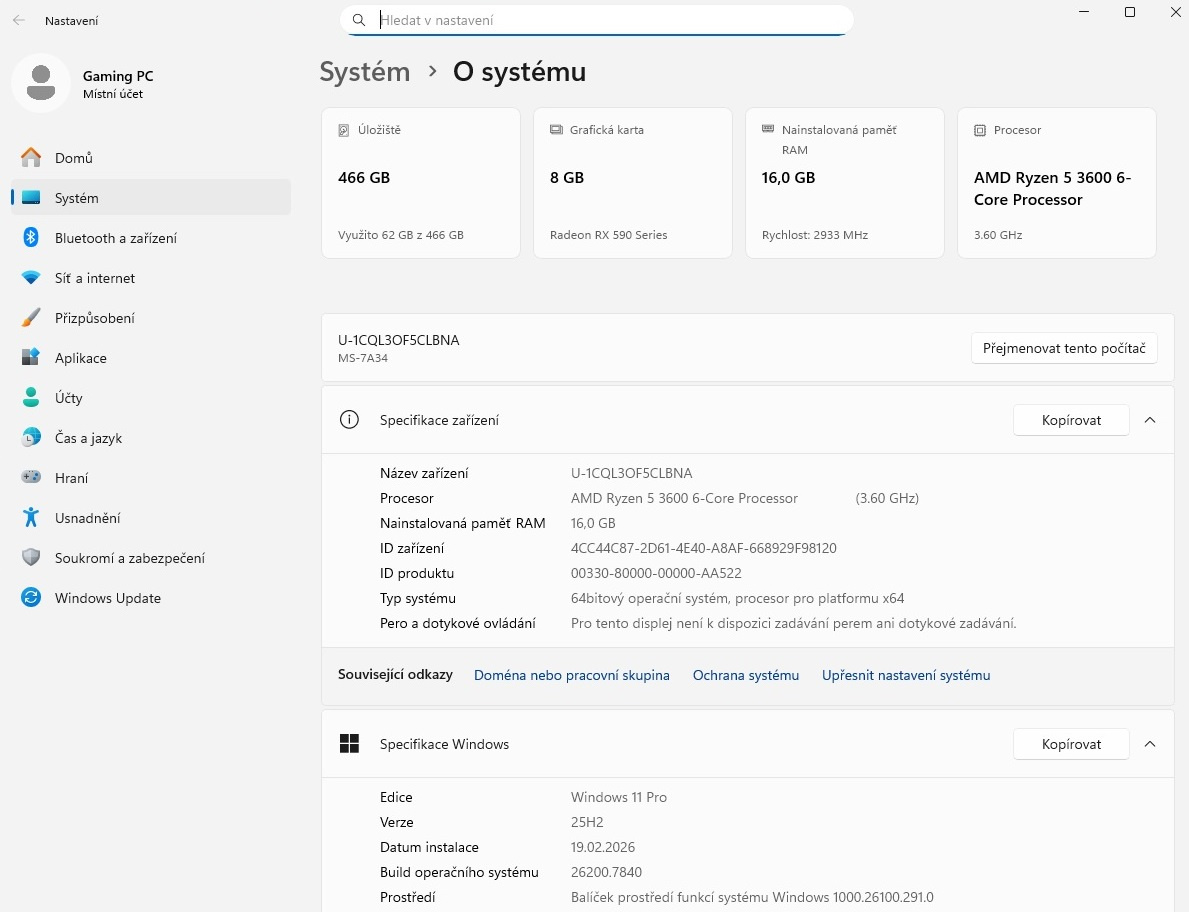Image resolution: width=1189 pixels, height=912 pixels.
Task: Collapse the Specifikace zařízení section
Action: pyautogui.click(x=1150, y=420)
